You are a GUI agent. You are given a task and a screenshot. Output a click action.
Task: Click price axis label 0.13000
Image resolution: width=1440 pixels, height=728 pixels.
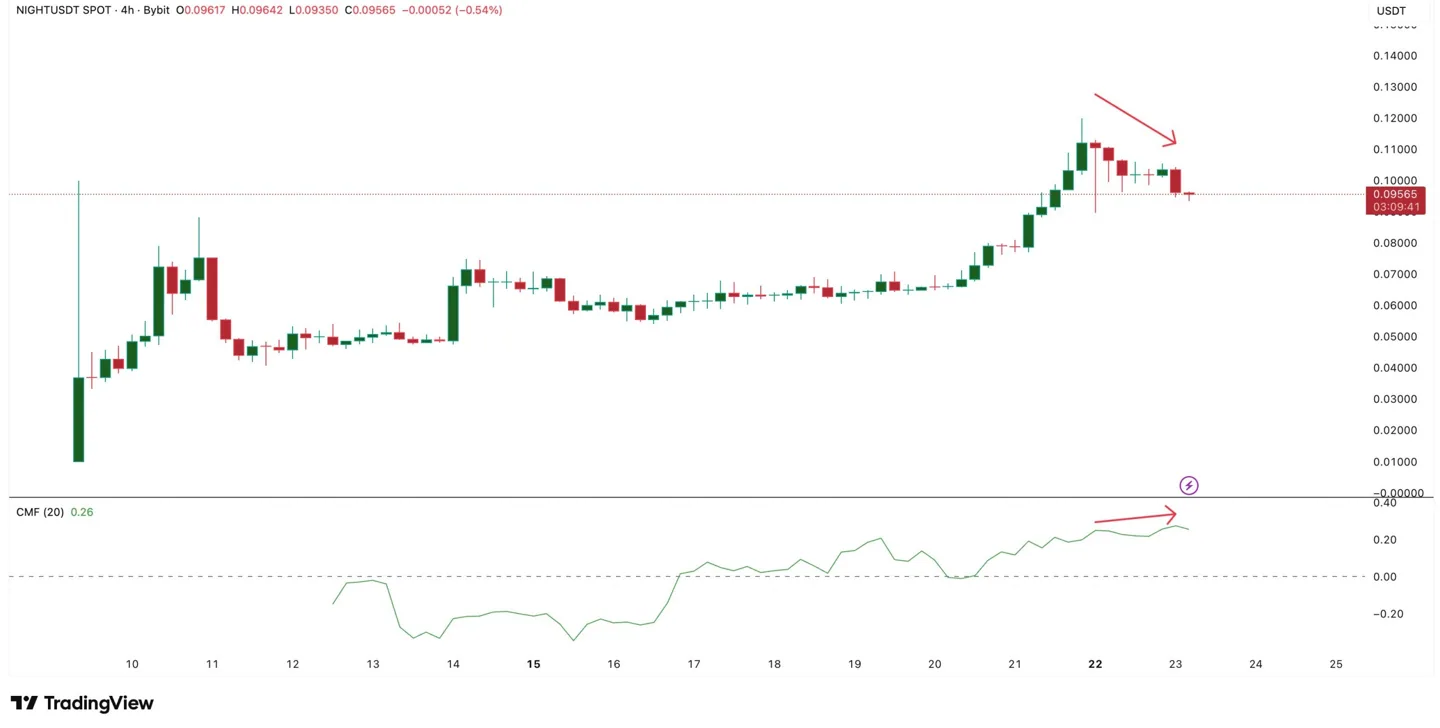click(1395, 87)
